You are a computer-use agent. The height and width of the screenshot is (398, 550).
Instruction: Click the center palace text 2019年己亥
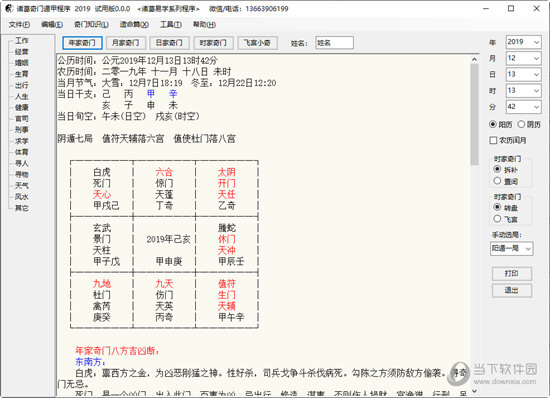(x=168, y=240)
